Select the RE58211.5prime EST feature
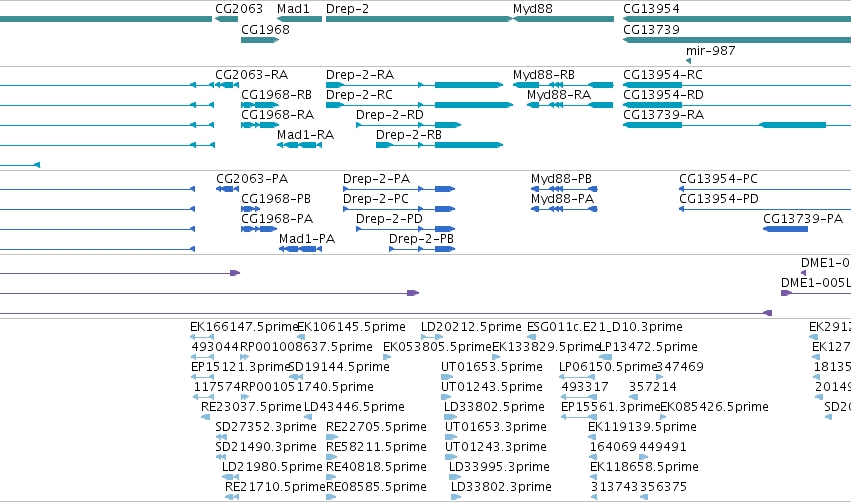This screenshot has height=502, width=851. point(332,457)
